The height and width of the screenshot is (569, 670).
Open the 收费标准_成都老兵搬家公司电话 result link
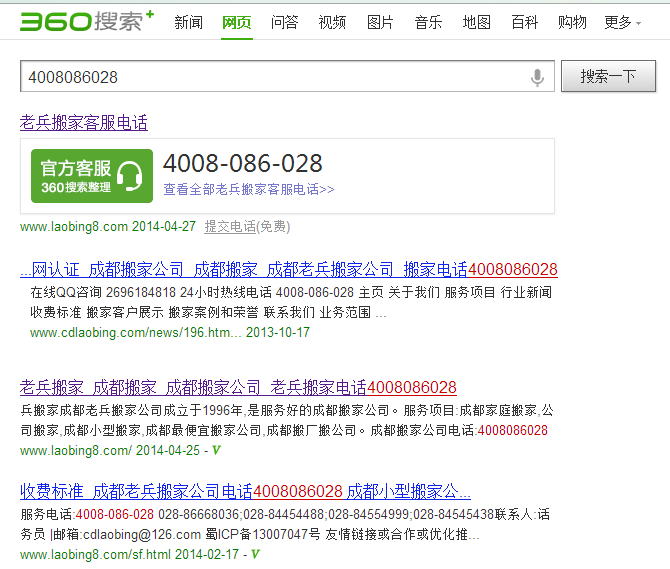point(245,492)
